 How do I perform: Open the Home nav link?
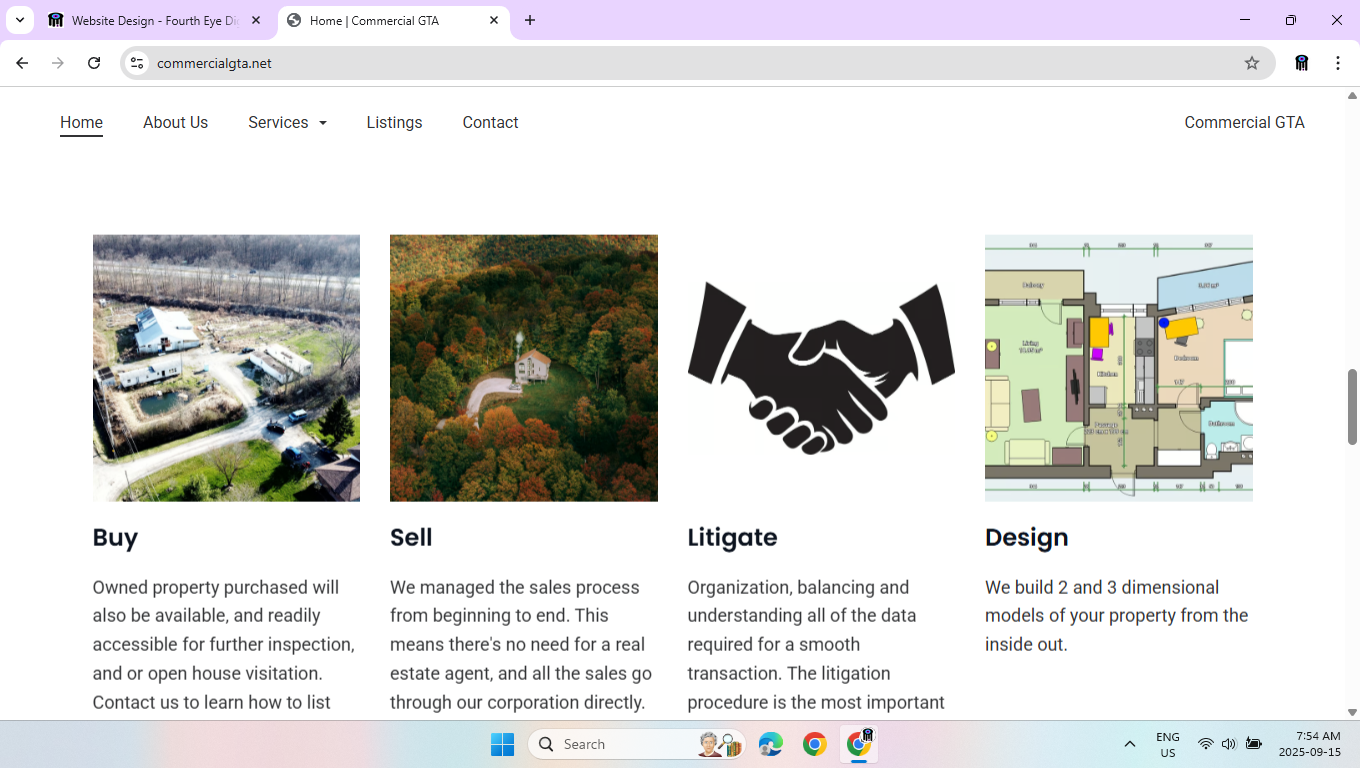coord(81,122)
